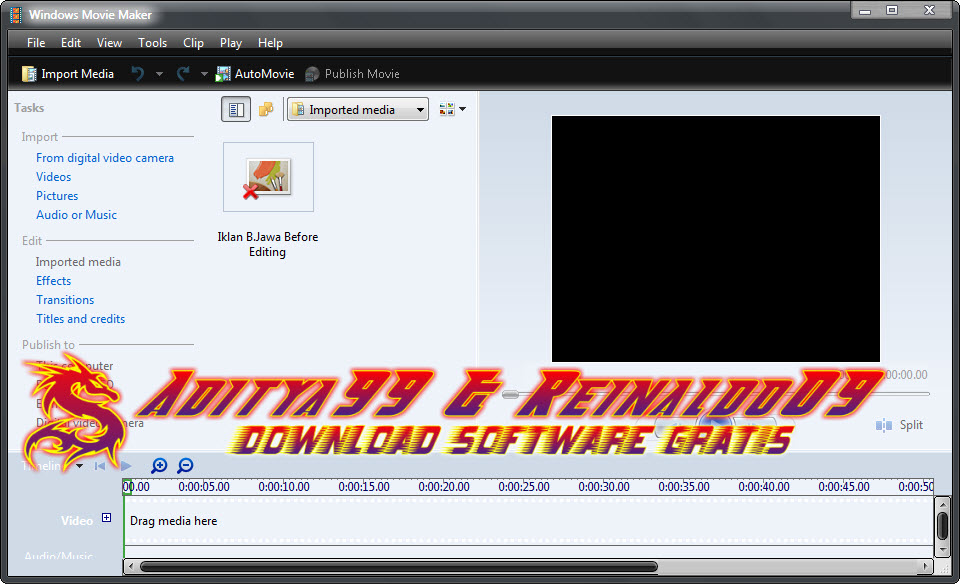This screenshot has width=960, height=584.
Task: Select Imported media under Edit
Action: coord(78,262)
